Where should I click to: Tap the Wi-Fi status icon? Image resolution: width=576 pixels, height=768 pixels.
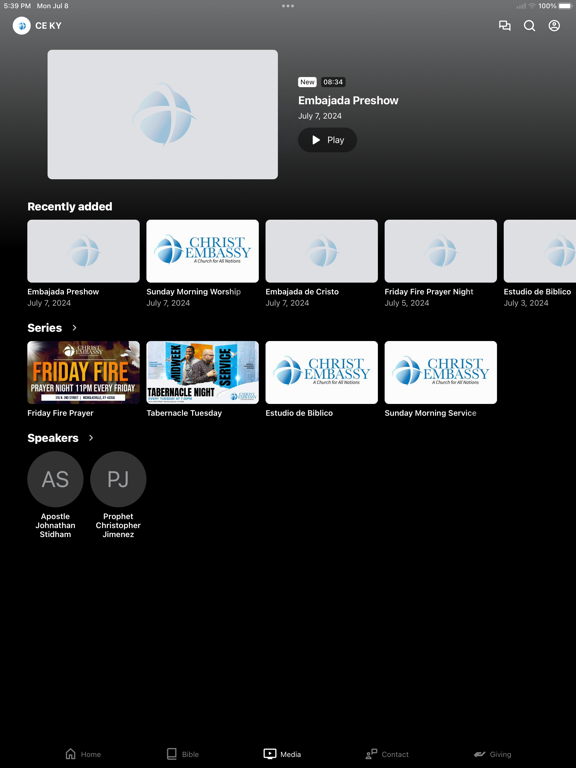532,6
